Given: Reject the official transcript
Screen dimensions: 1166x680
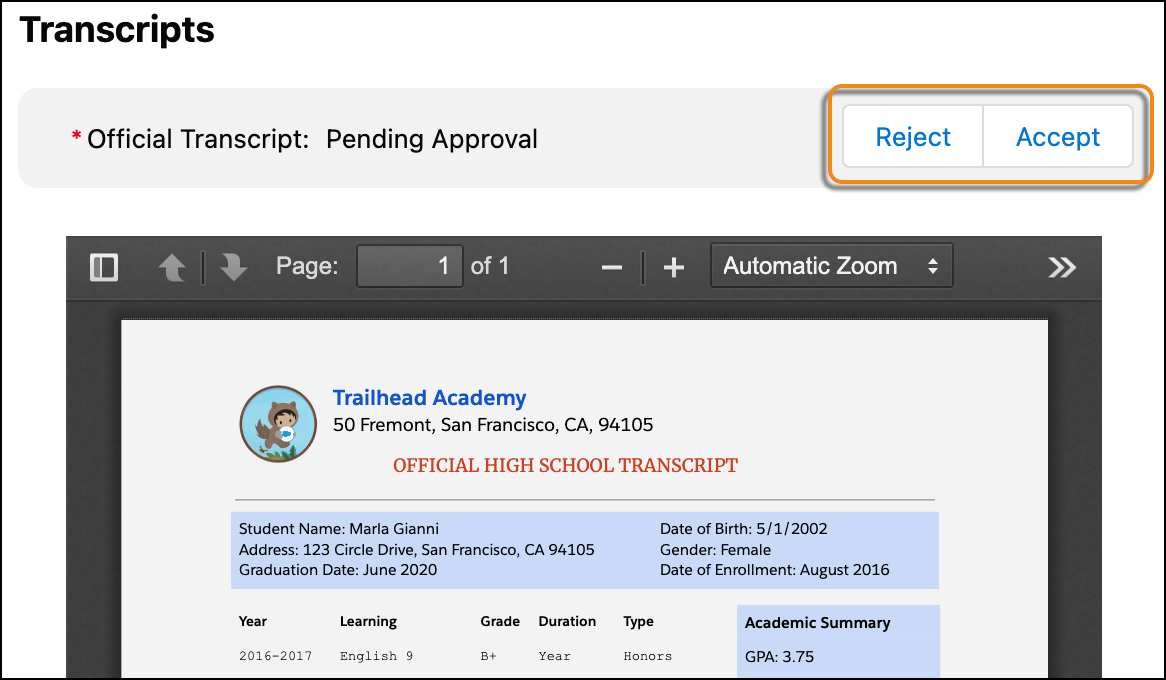Looking at the screenshot, I should click(913, 136).
